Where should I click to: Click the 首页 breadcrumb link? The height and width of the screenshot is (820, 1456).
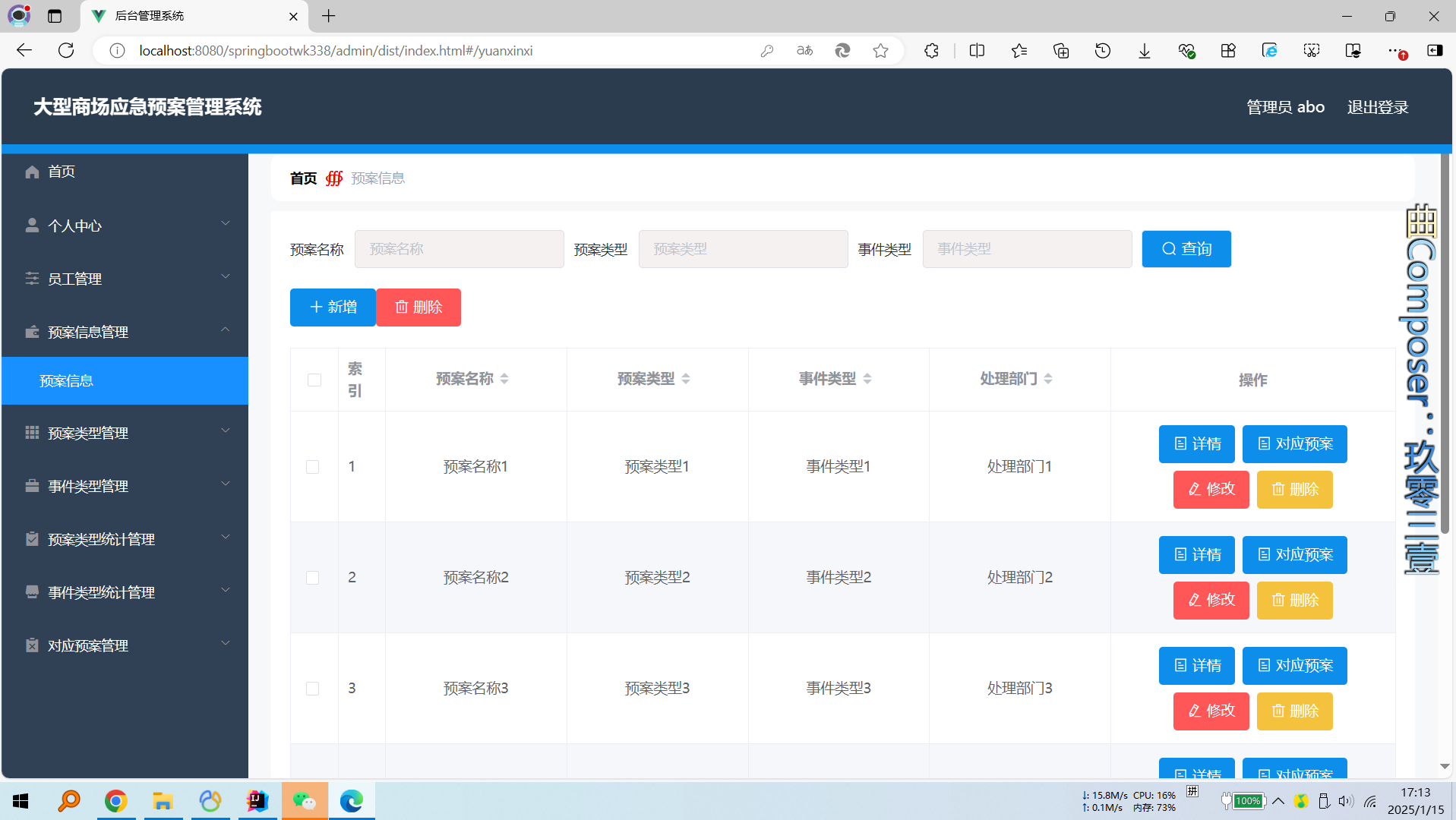(303, 178)
